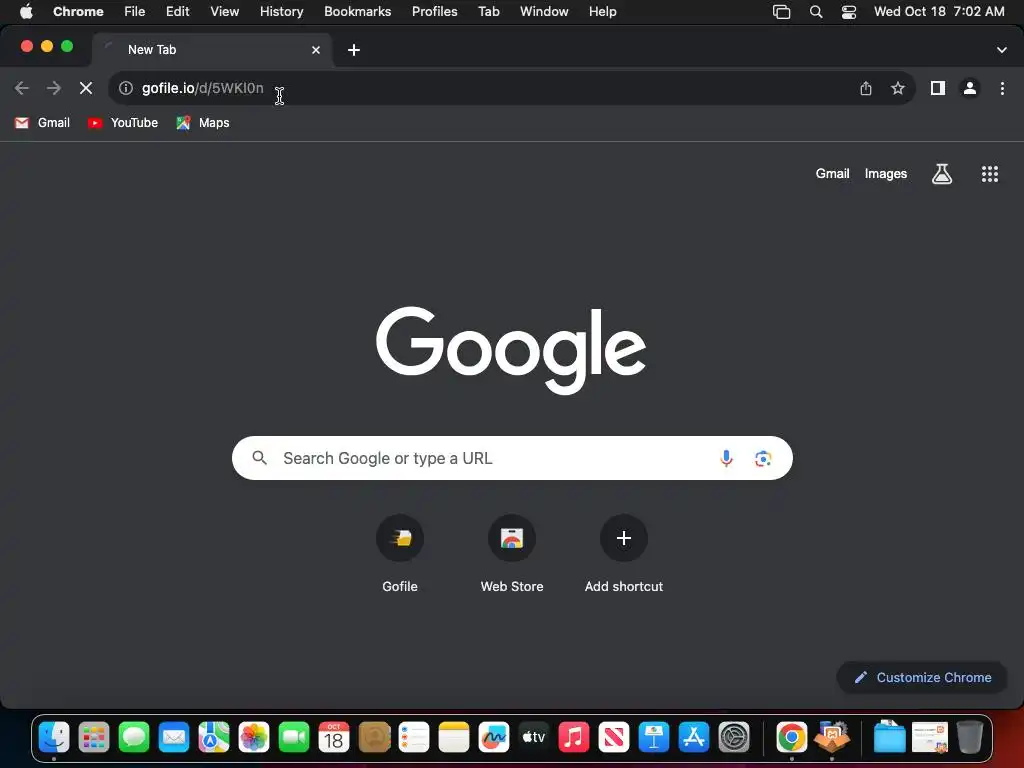Viewport: 1024px width, 768px height.
Task: Open Gmail bookmark in bookmarks bar
Action: [42, 123]
